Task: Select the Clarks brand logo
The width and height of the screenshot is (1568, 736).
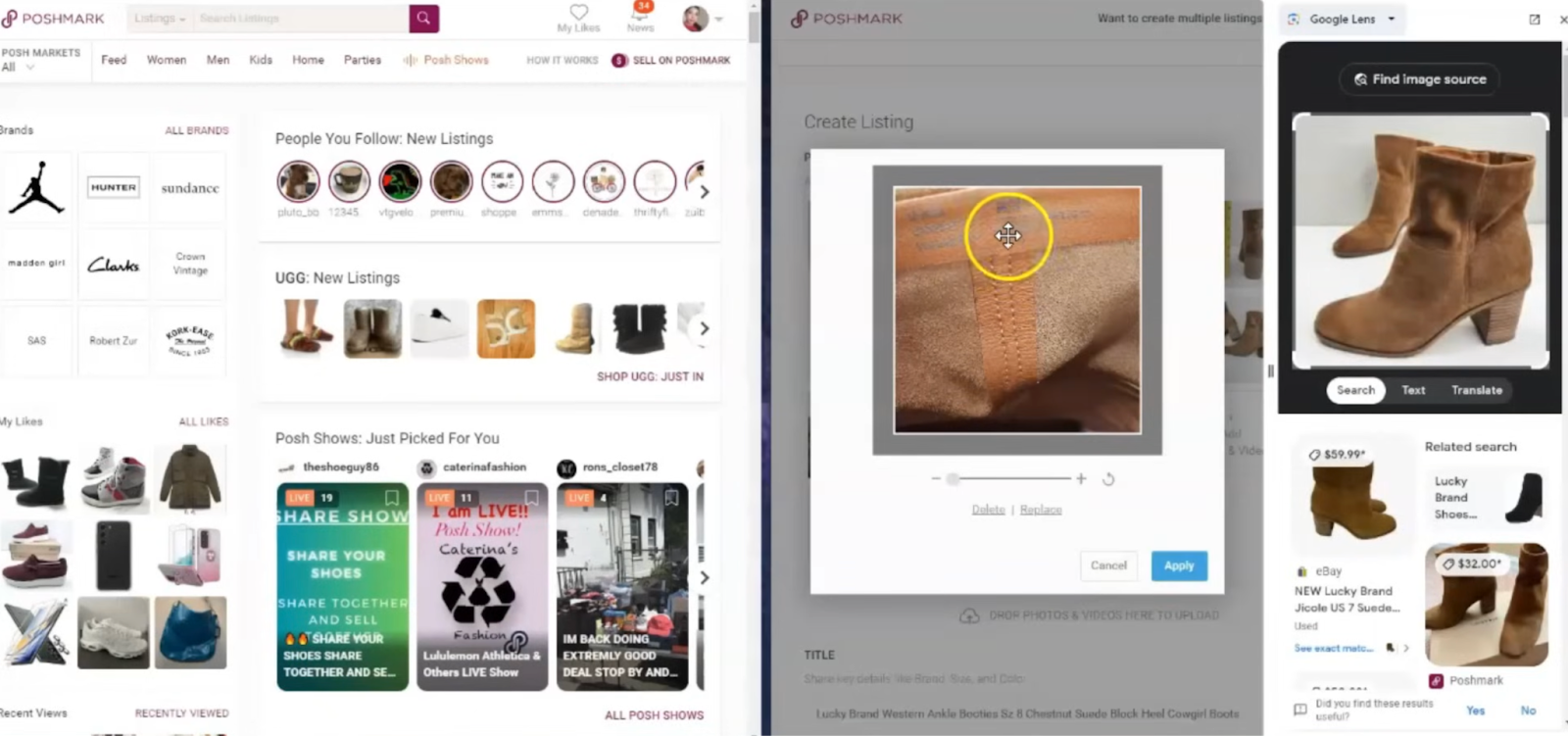Action: coord(114,264)
